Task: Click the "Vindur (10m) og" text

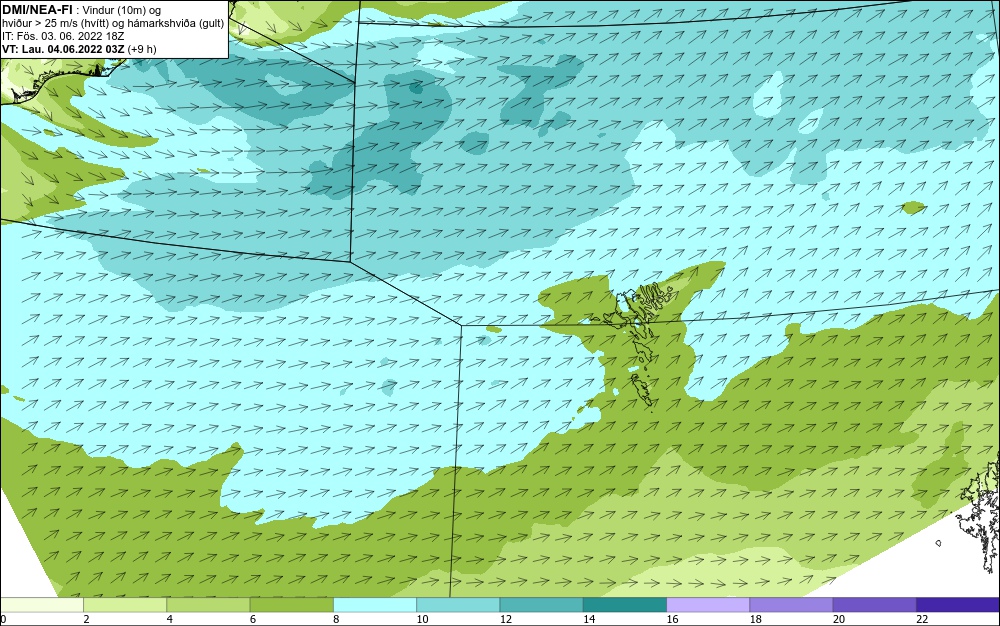Action: click(x=122, y=10)
